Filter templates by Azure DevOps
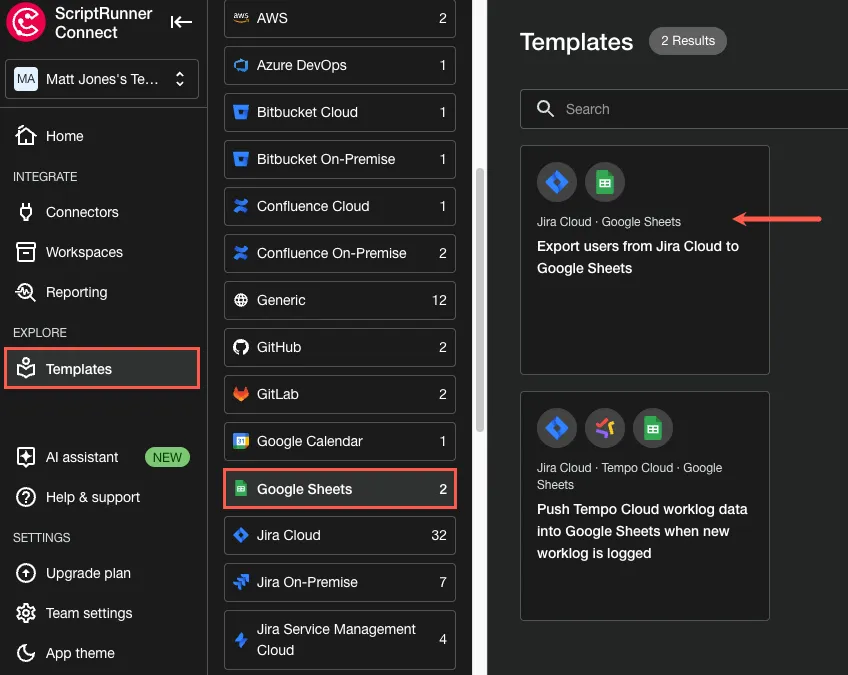 340,65
